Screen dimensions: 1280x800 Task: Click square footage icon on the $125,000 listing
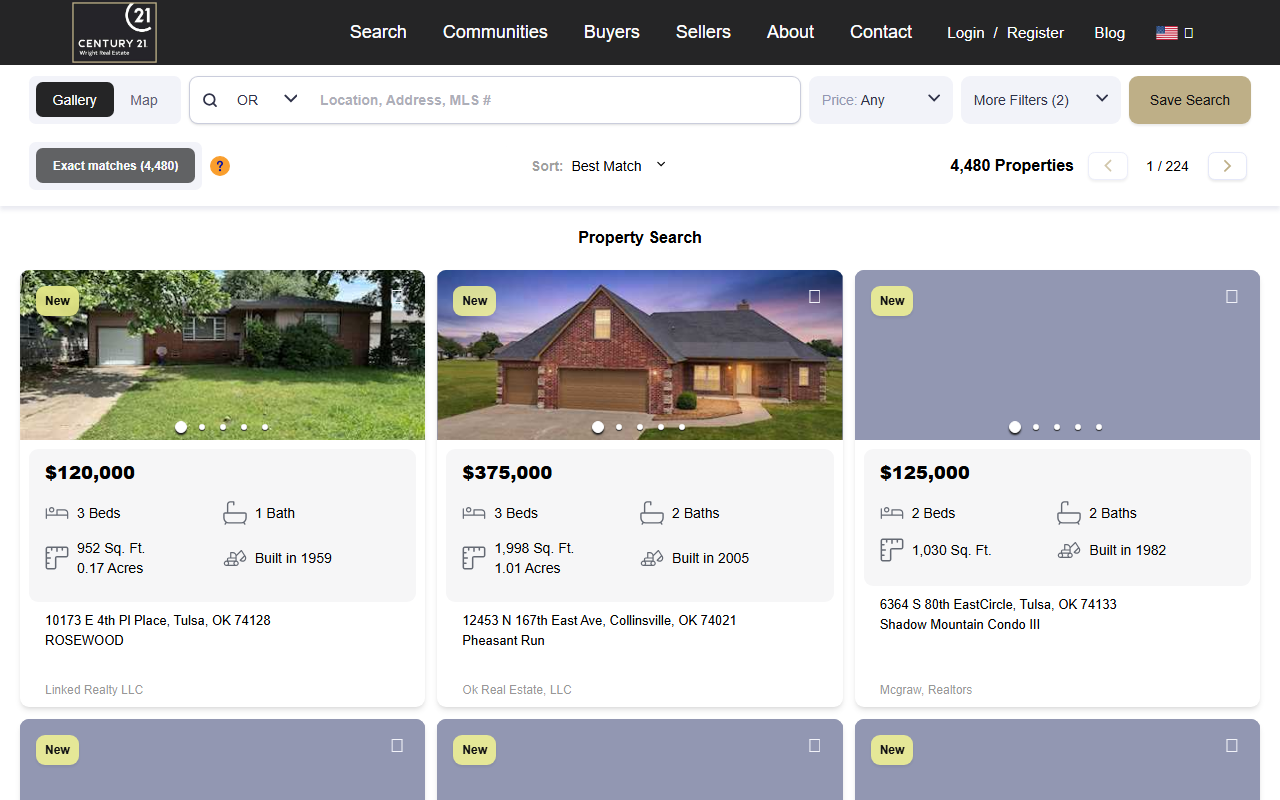click(x=892, y=550)
